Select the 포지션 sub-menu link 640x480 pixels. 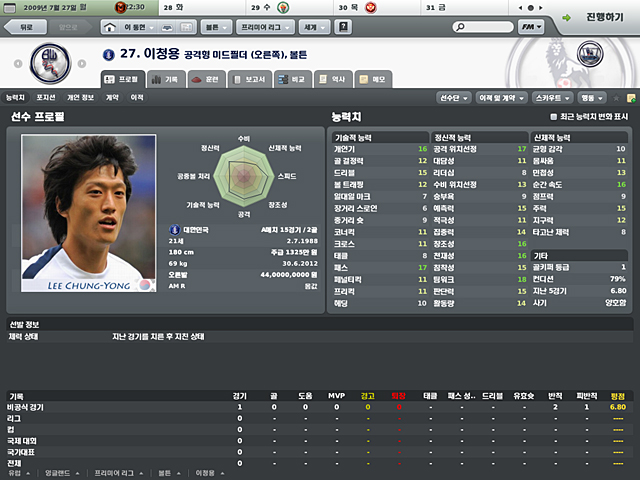coord(46,98)
